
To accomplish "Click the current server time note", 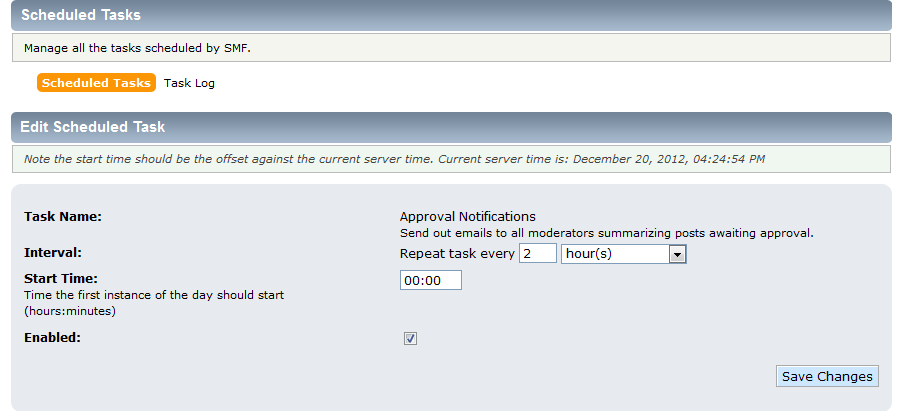I will point(451,159).
